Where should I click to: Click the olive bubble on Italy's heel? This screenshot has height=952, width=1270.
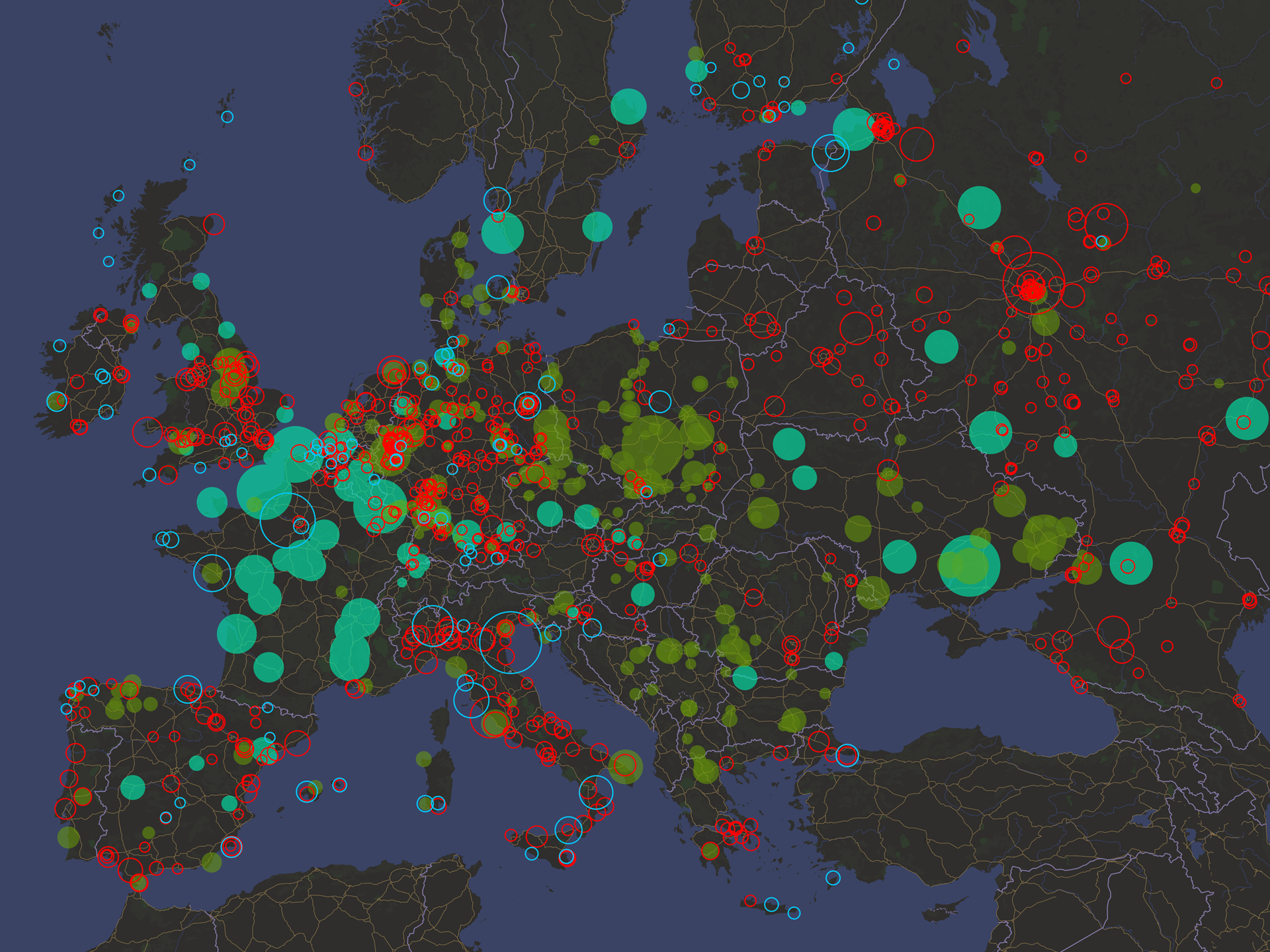click(x=624, y=766)
